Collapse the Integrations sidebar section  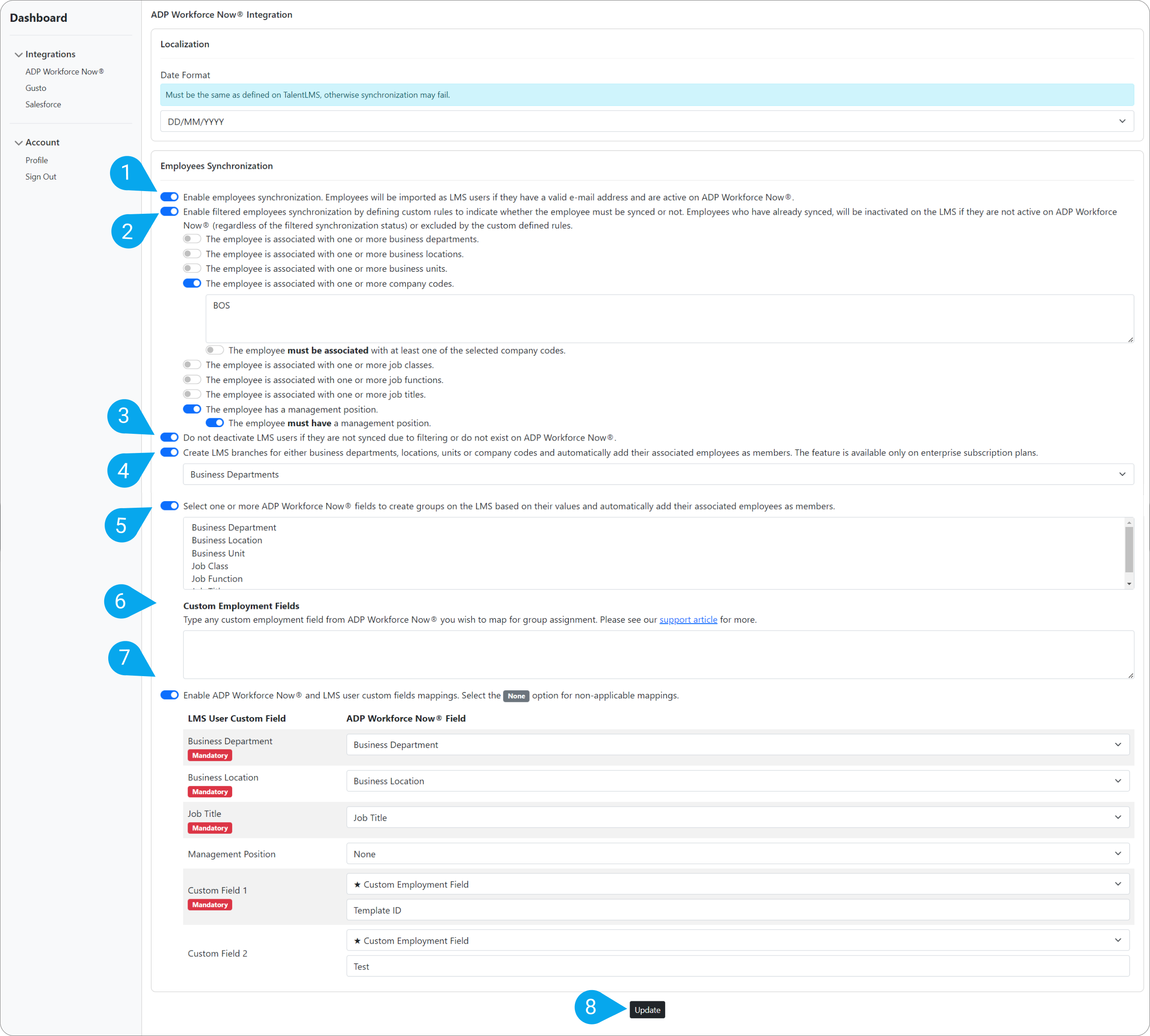[45, 54]
